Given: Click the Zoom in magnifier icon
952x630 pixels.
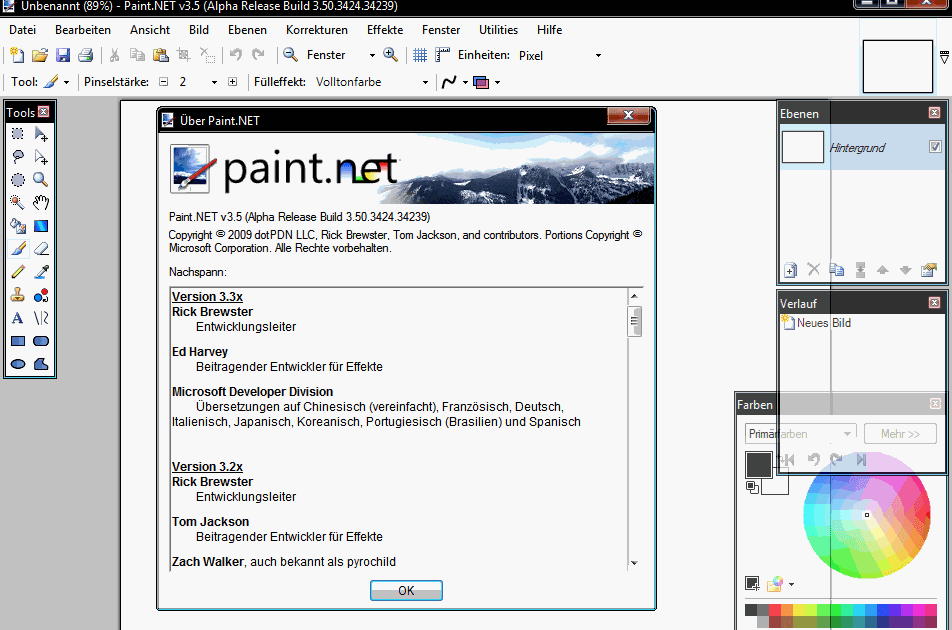Looking at the screenshot, I should point(390,55).
